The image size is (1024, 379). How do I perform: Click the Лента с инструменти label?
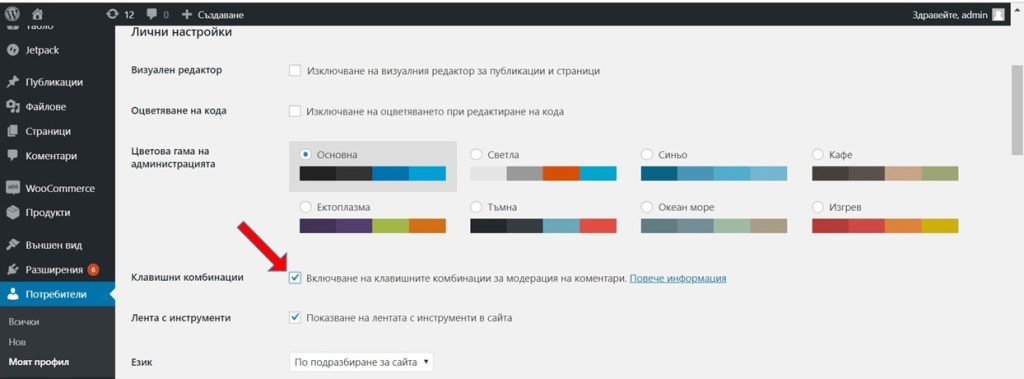[181, 318]
